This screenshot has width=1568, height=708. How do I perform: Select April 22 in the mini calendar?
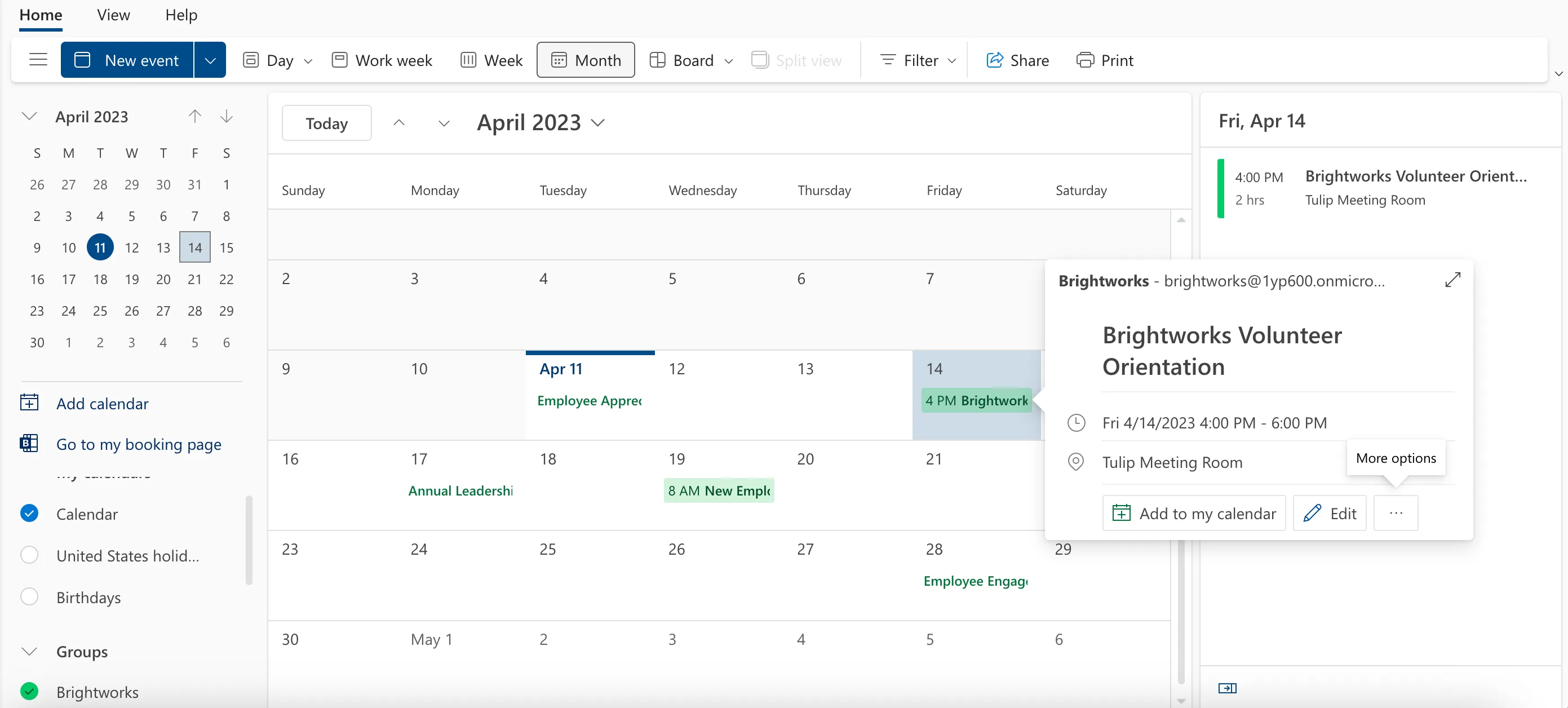pos(227,279)
